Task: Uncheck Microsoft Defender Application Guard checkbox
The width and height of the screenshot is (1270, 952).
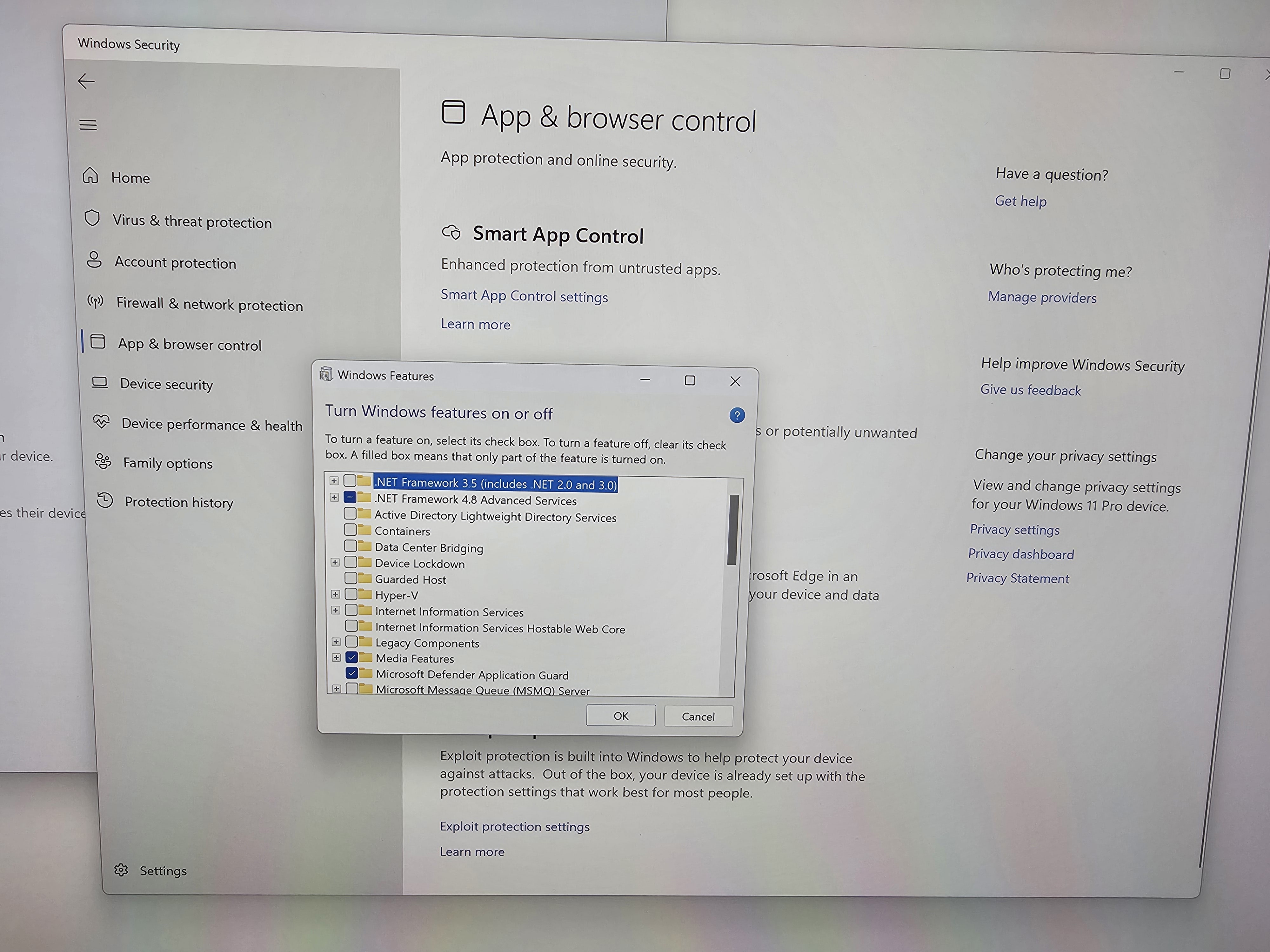Action: (352, 672)
